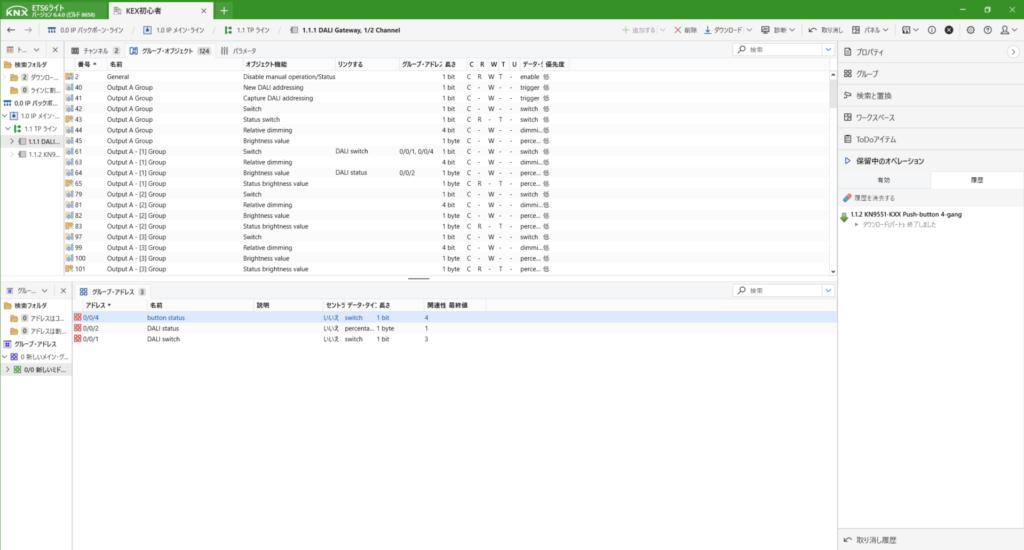Click the settings gear icon in toolbar

(x=971, y=31)
